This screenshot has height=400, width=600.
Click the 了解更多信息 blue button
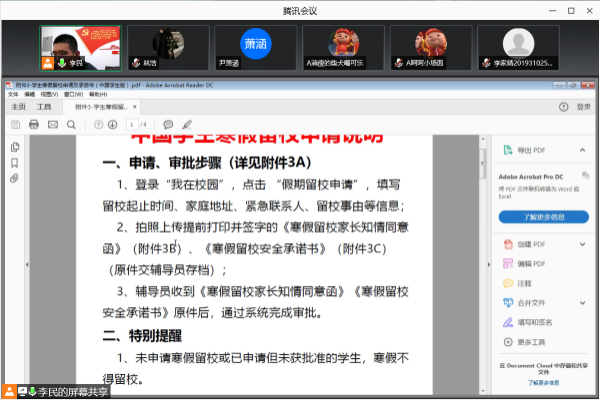(543, 217)
